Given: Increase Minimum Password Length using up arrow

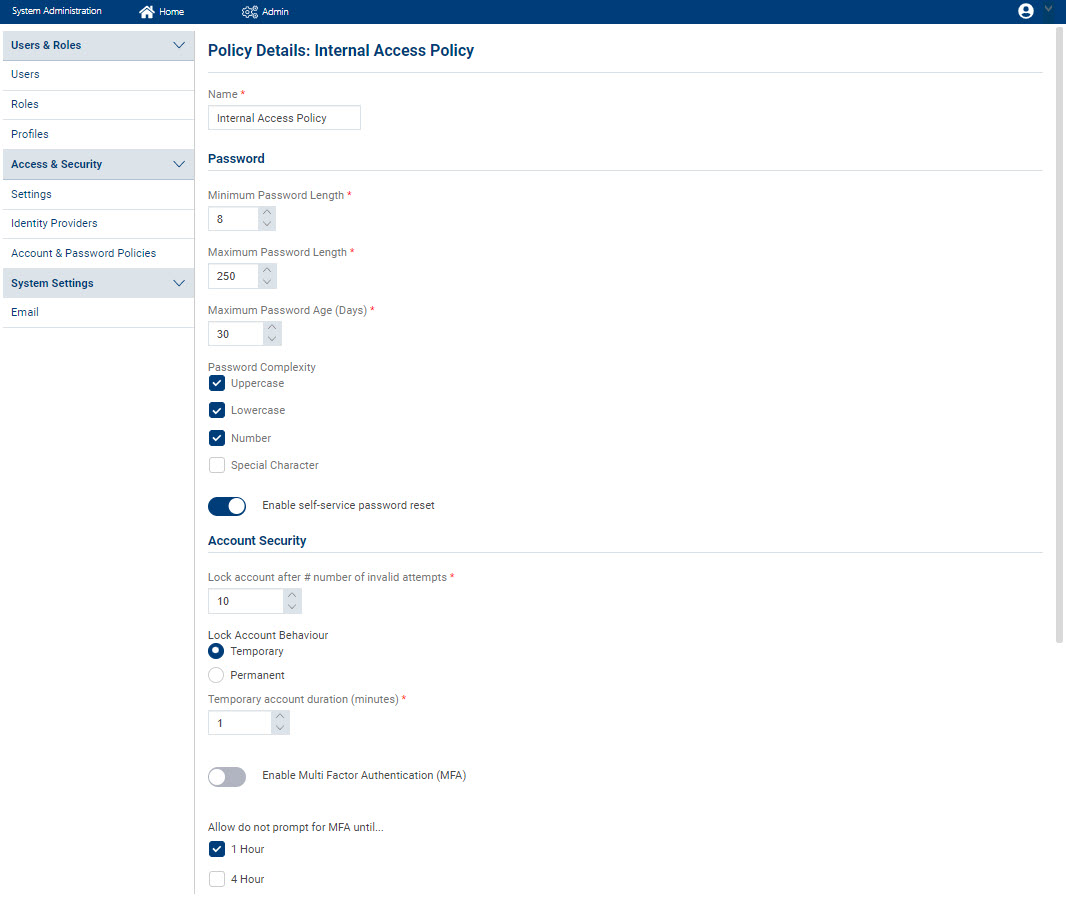Looking at the screenshot, I should 266,213.
